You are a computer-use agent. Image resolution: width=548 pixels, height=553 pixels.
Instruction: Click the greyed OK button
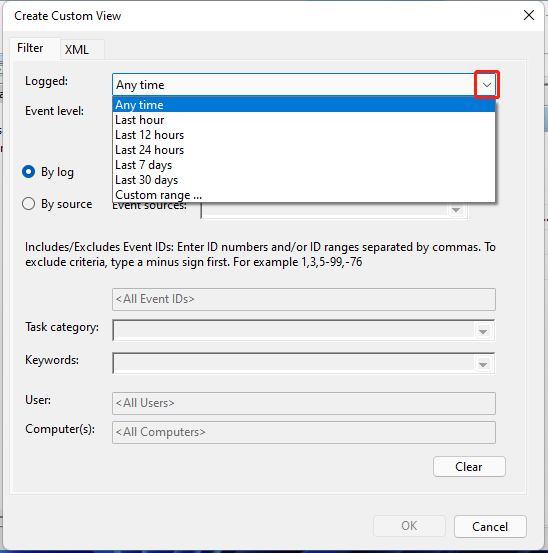(409, 526)
